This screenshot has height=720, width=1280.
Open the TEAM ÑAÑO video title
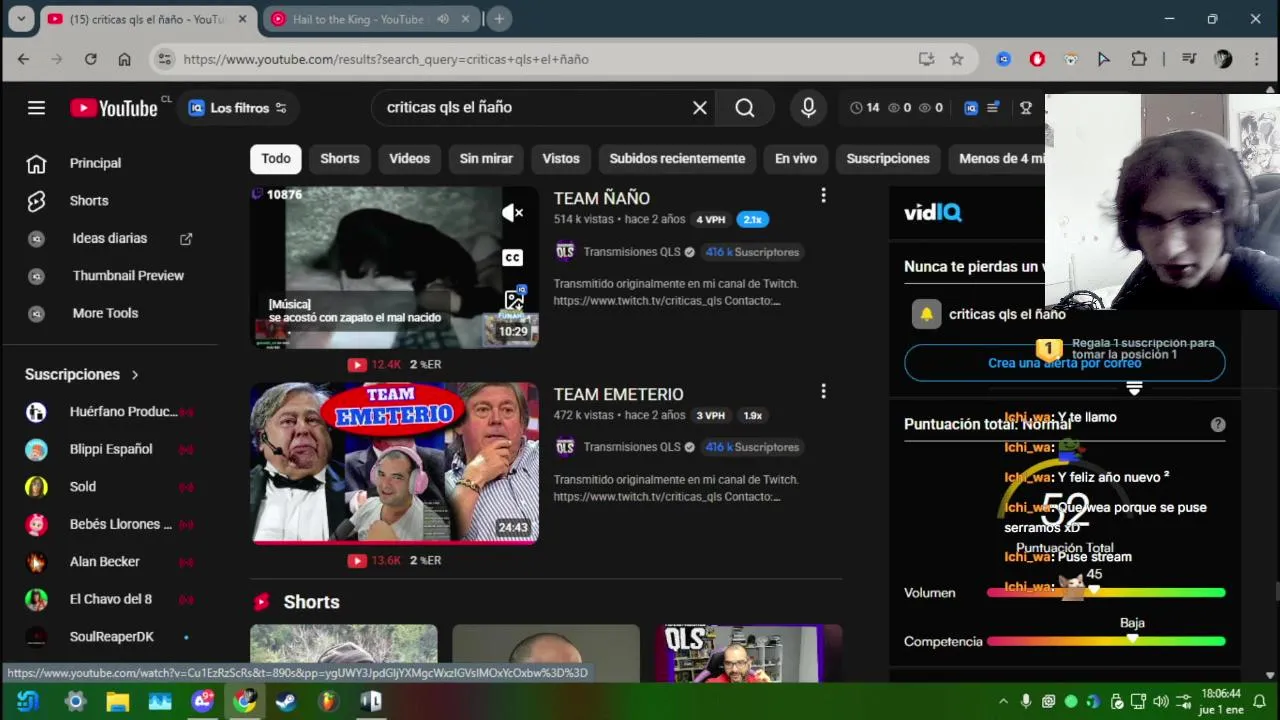click(x=602, y=199)
